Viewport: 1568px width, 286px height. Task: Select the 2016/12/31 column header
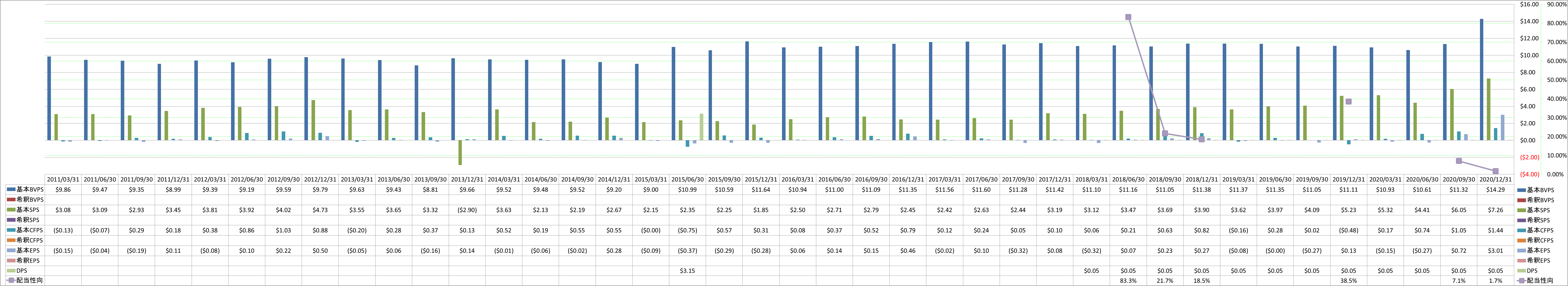[908, 179]
